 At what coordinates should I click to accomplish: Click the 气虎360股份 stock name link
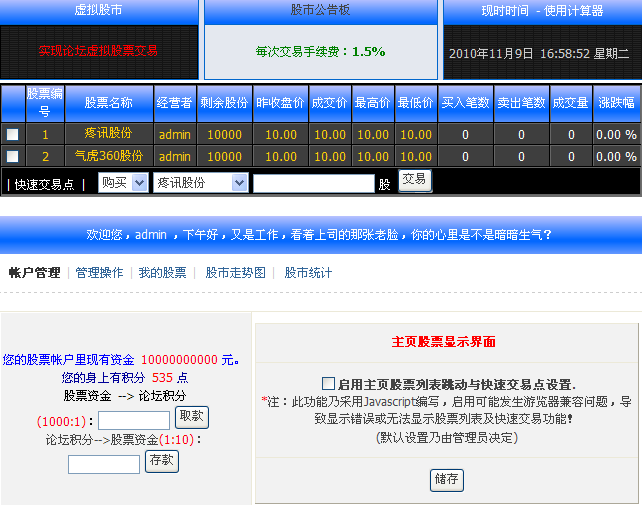click(109, 156)
